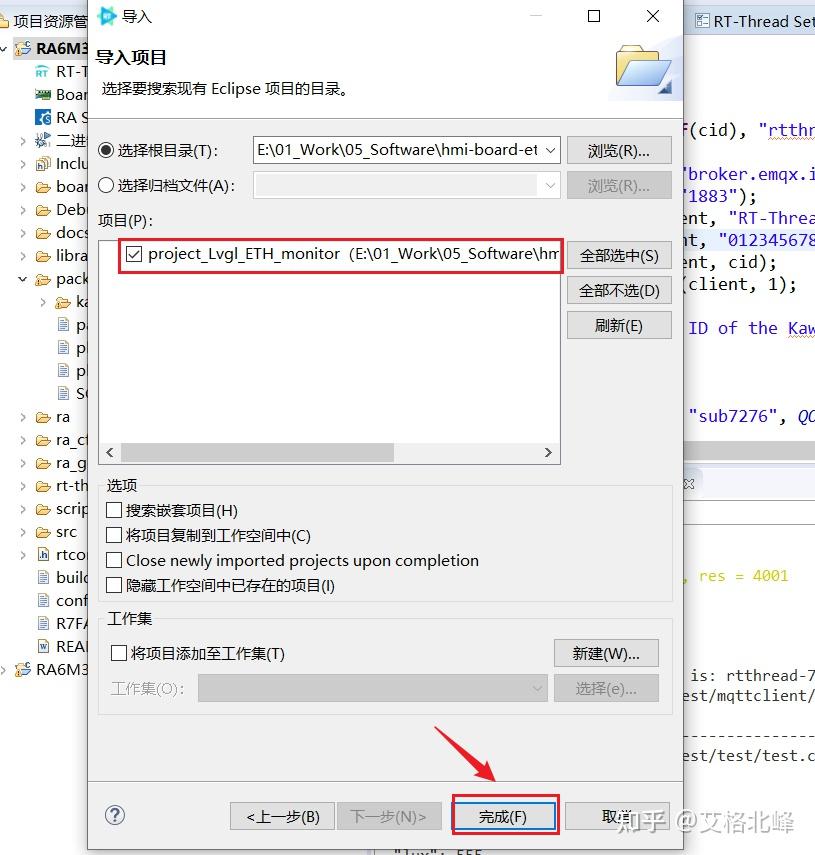Collapse the packages folder in tree
This screenshot has width=815, height=855.
click(x=22, y=279)
